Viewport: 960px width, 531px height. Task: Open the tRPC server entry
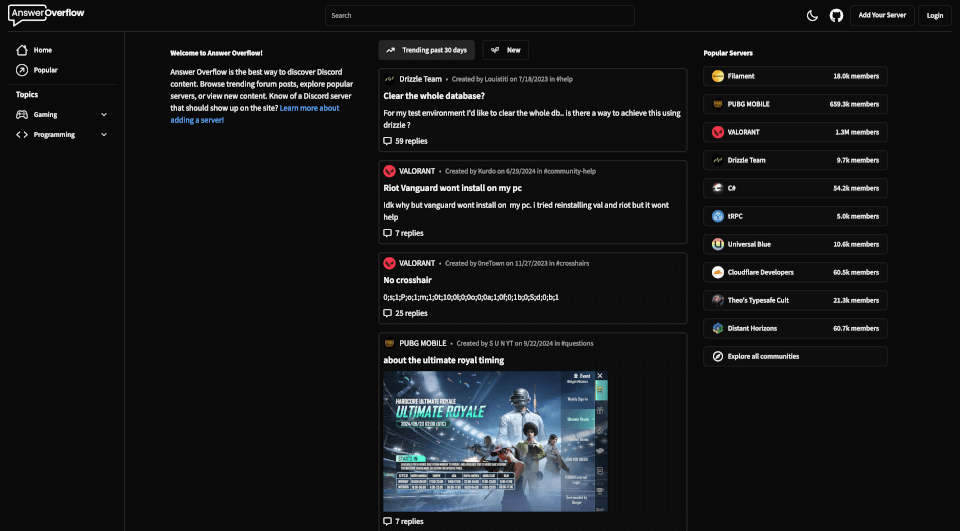tap(795, 217)
